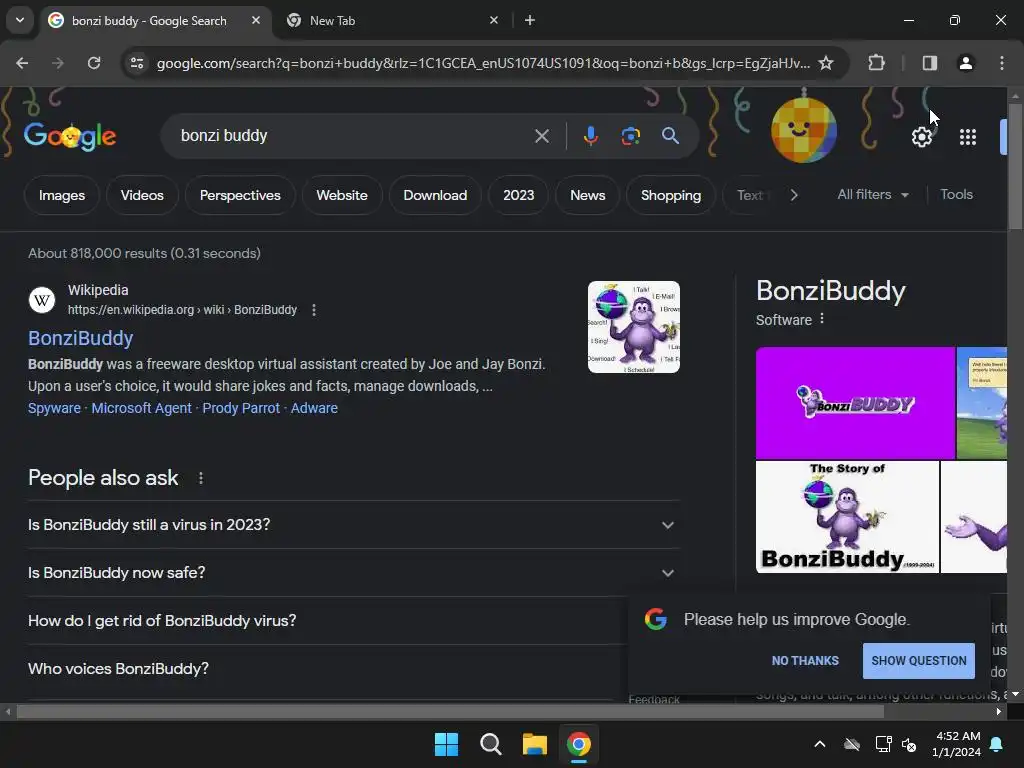Switch to the New Tab browser tab
The image size is (1024, 768).
[390, 20]
